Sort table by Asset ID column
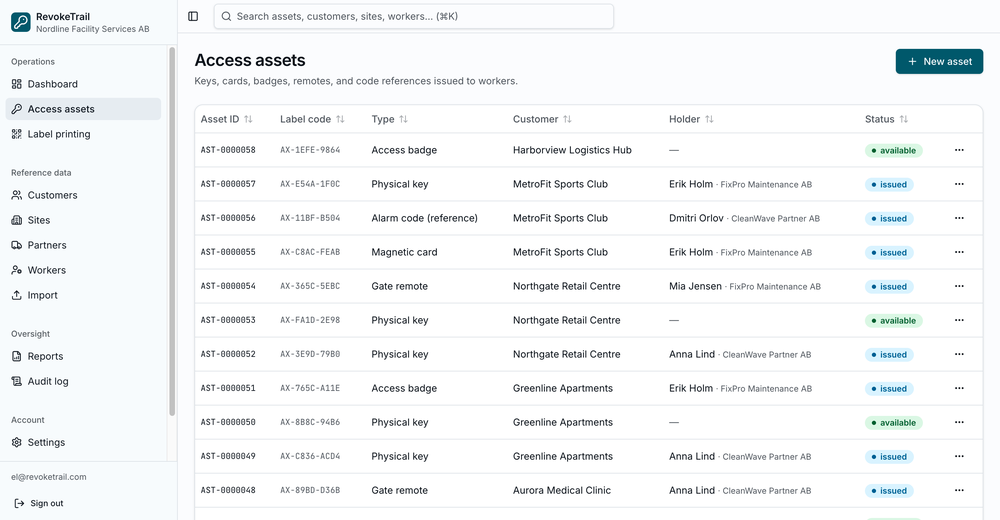 (226, 119)
